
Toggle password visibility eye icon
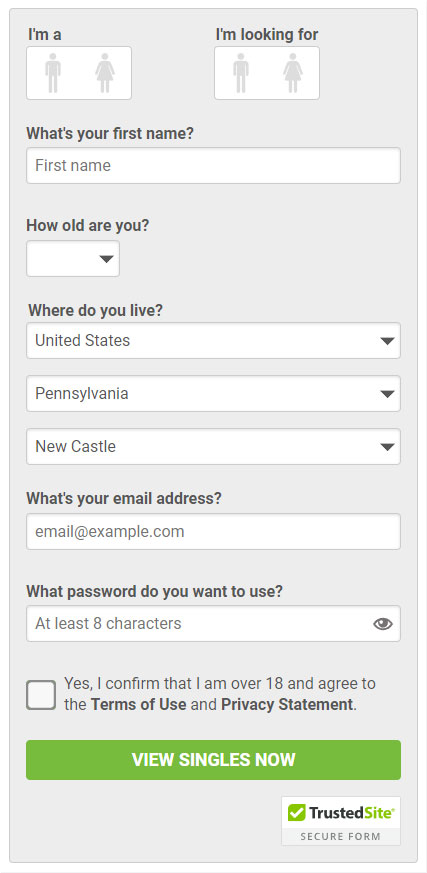[382, 624]
